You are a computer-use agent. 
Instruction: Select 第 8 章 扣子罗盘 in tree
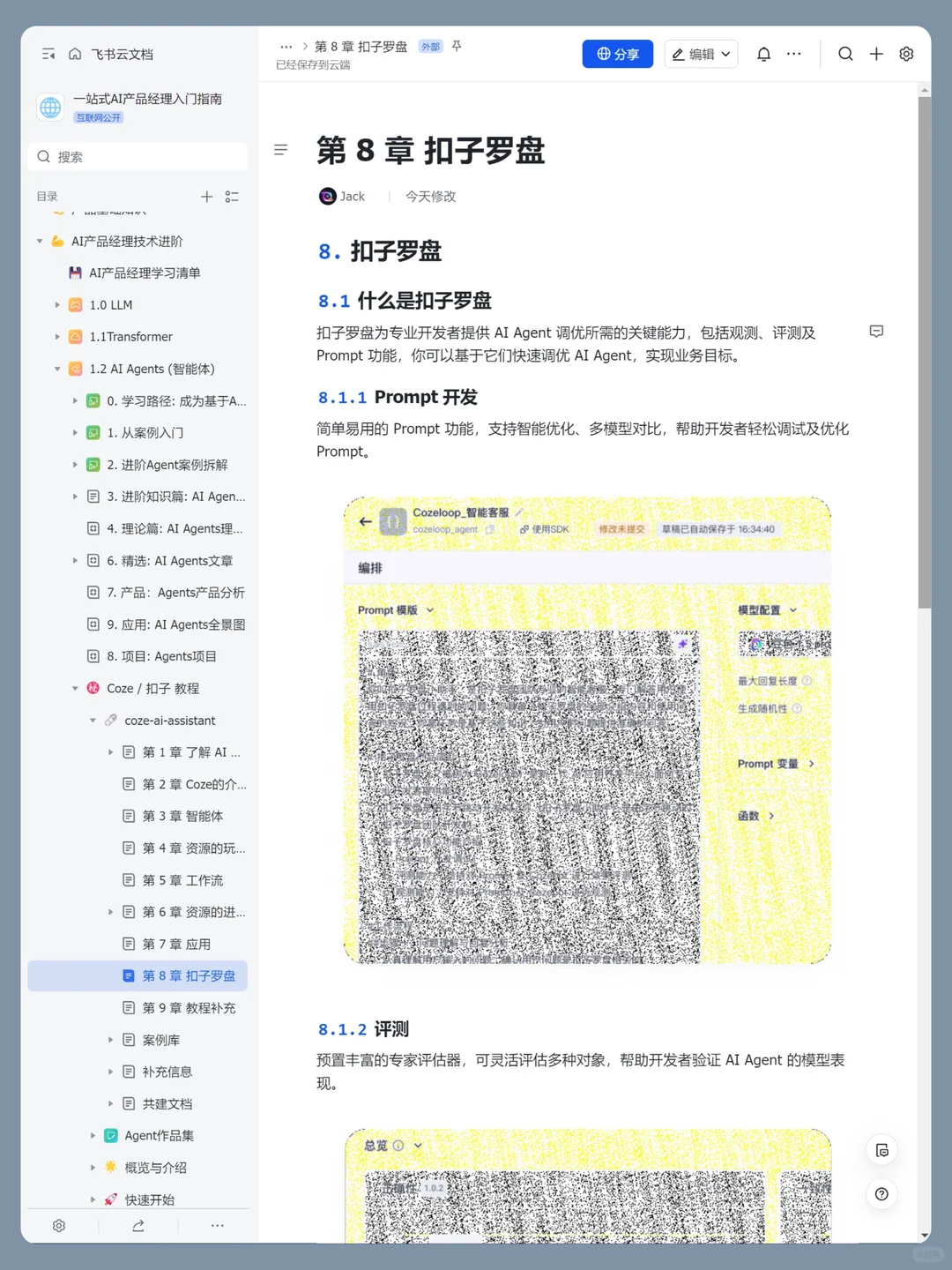[x=138, y=976]
